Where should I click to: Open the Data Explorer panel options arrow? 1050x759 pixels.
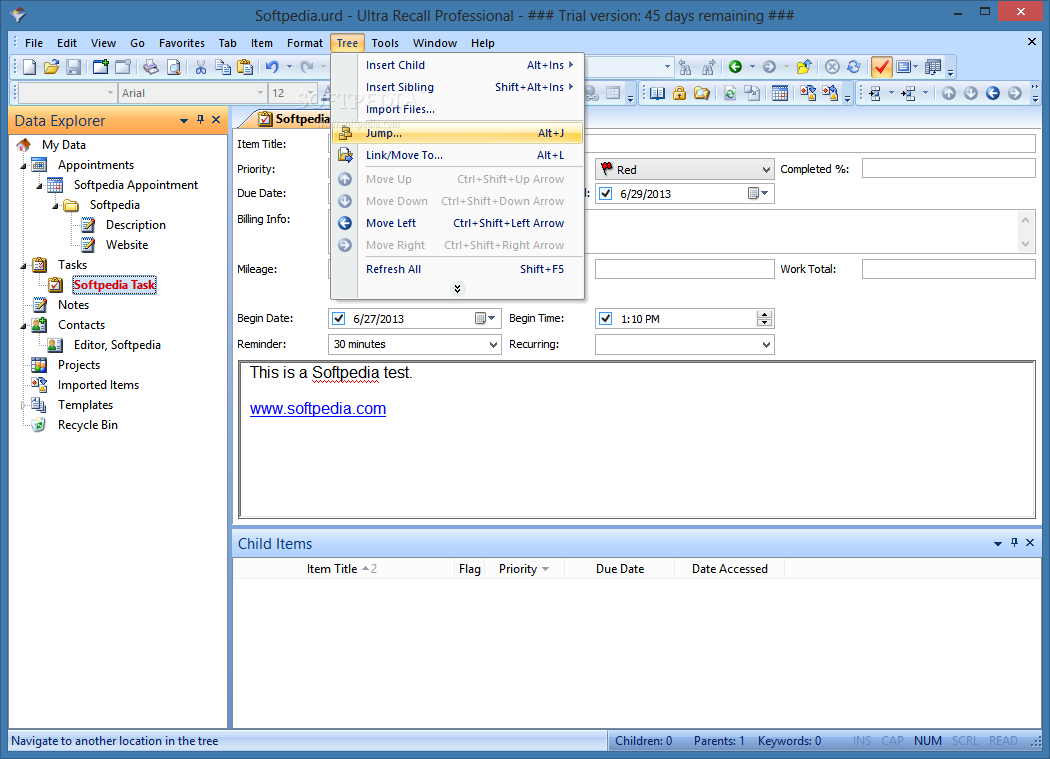pos(183,121)
